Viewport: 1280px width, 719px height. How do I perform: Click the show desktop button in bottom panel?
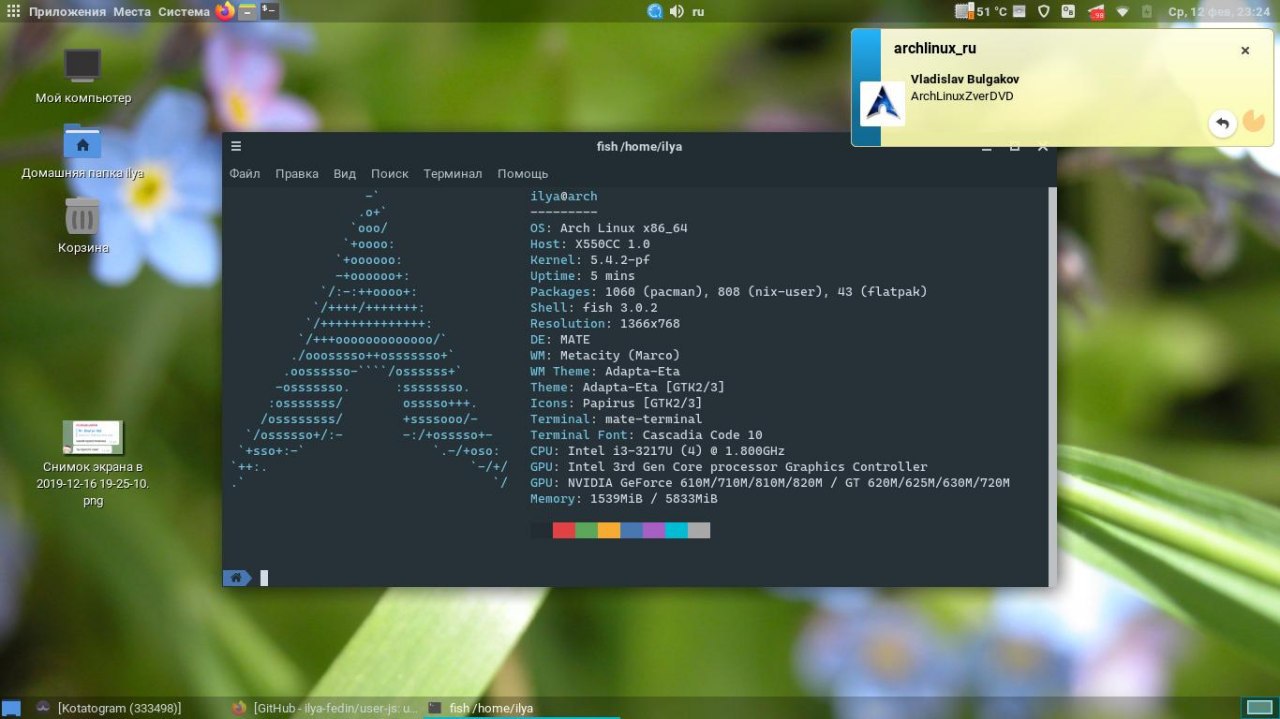click(x=12, y=708)
